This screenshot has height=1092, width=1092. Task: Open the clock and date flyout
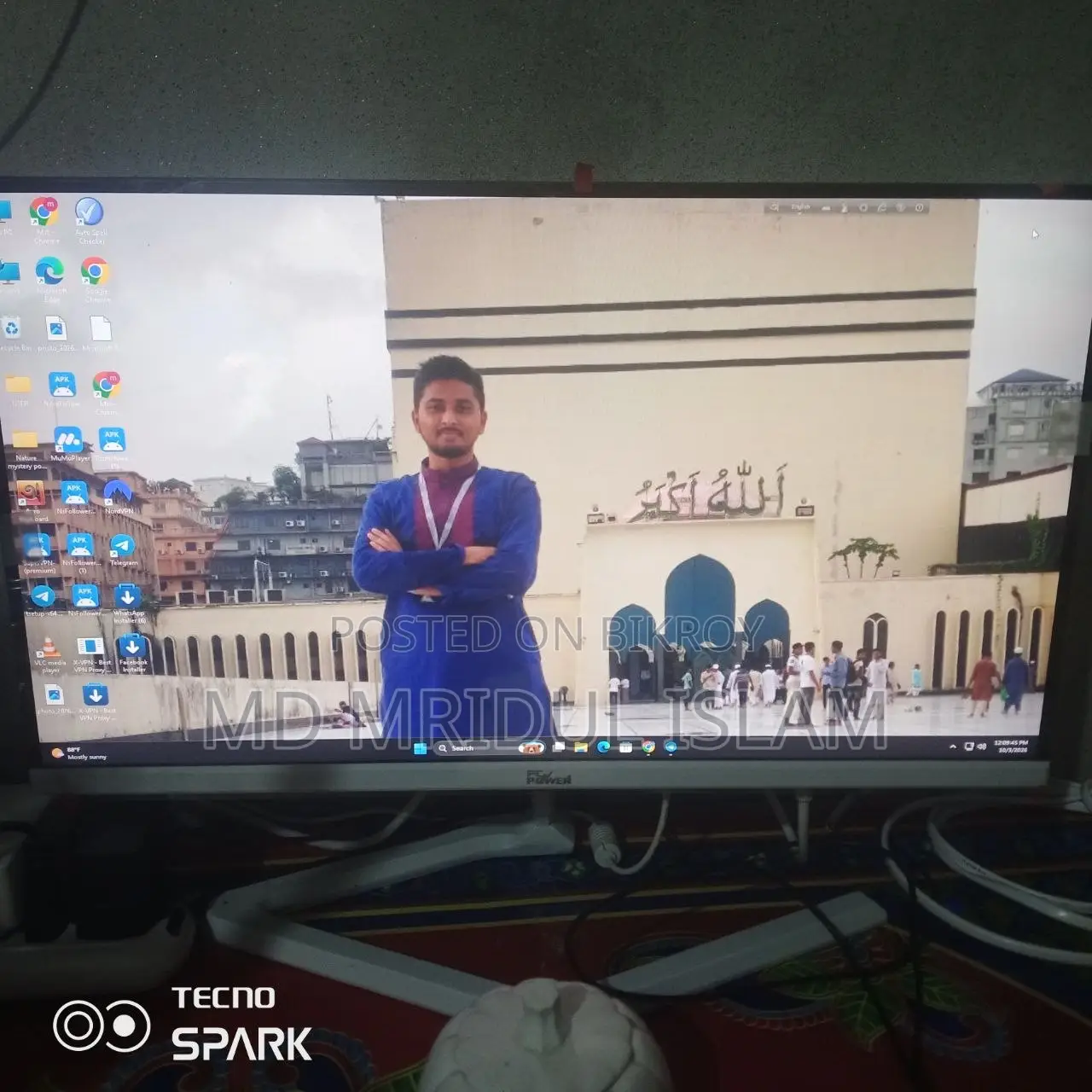click(x=1011, y=746)
